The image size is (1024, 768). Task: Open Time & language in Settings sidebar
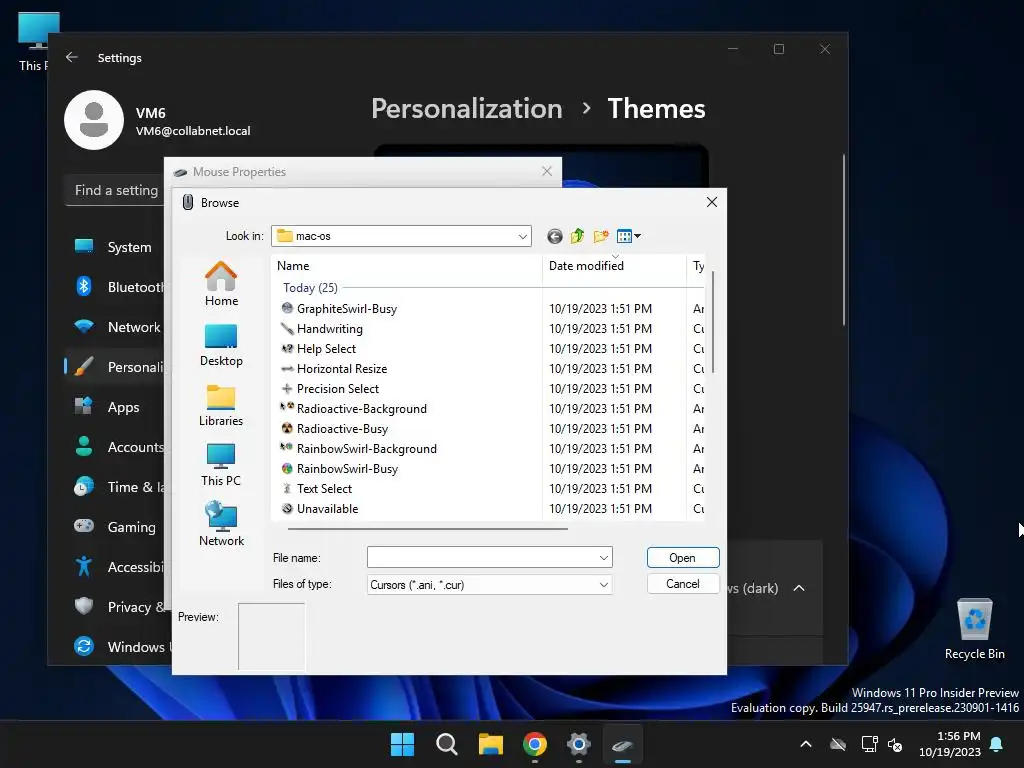(113, 487)
